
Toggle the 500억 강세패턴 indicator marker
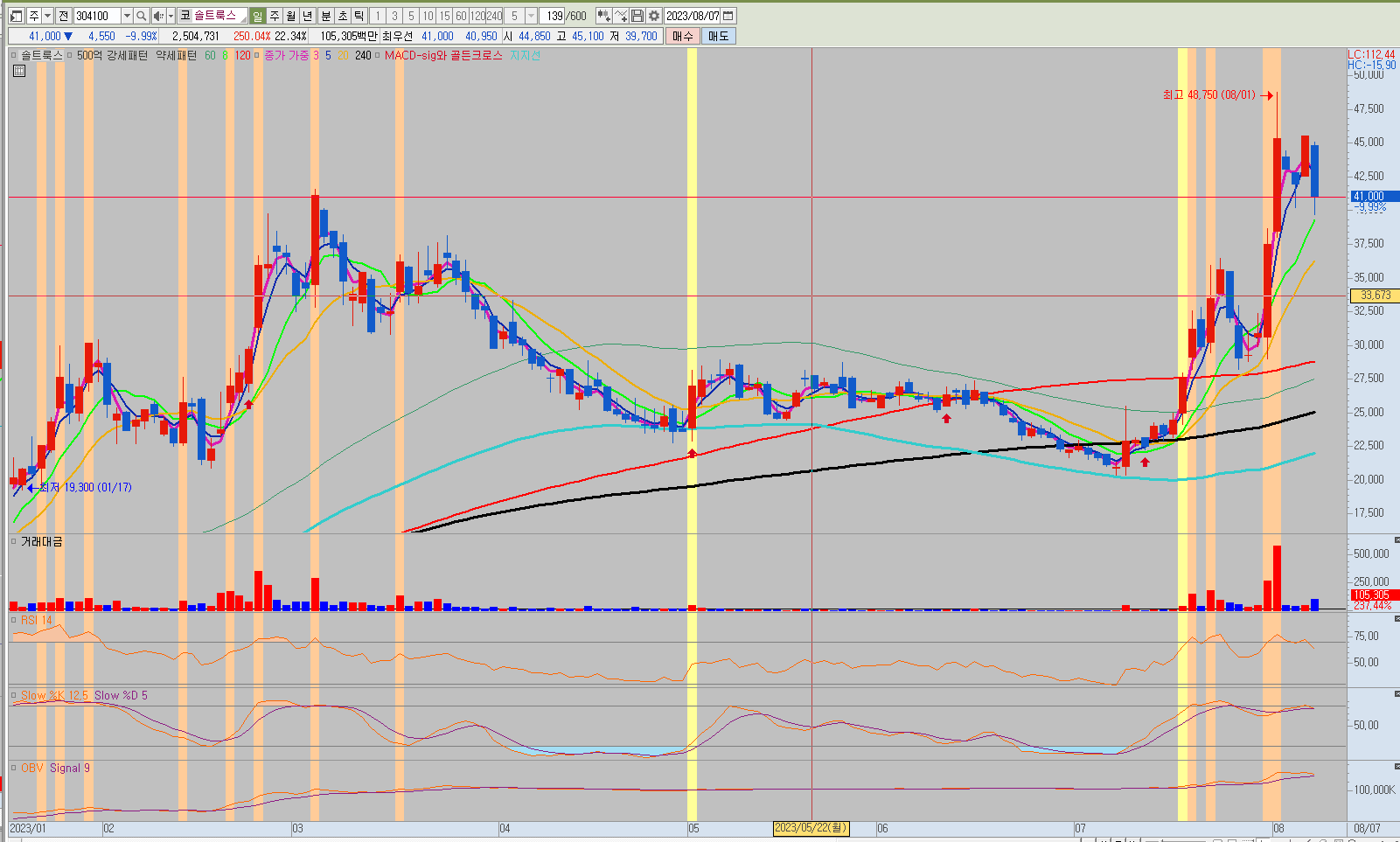pos(70,55)
